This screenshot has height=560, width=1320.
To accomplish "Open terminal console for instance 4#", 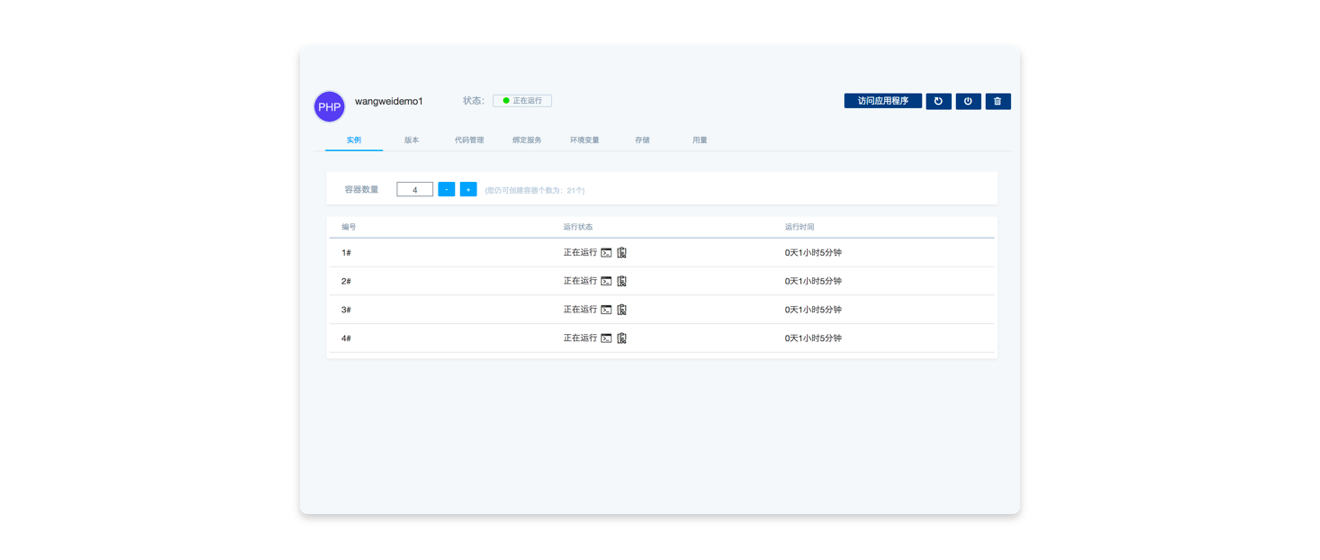I will pyautogui.click(x=606, y=338).
